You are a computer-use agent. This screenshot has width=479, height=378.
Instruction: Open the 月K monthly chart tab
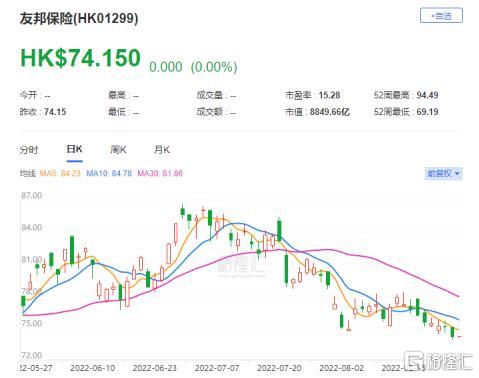click(x=162, y=150)
